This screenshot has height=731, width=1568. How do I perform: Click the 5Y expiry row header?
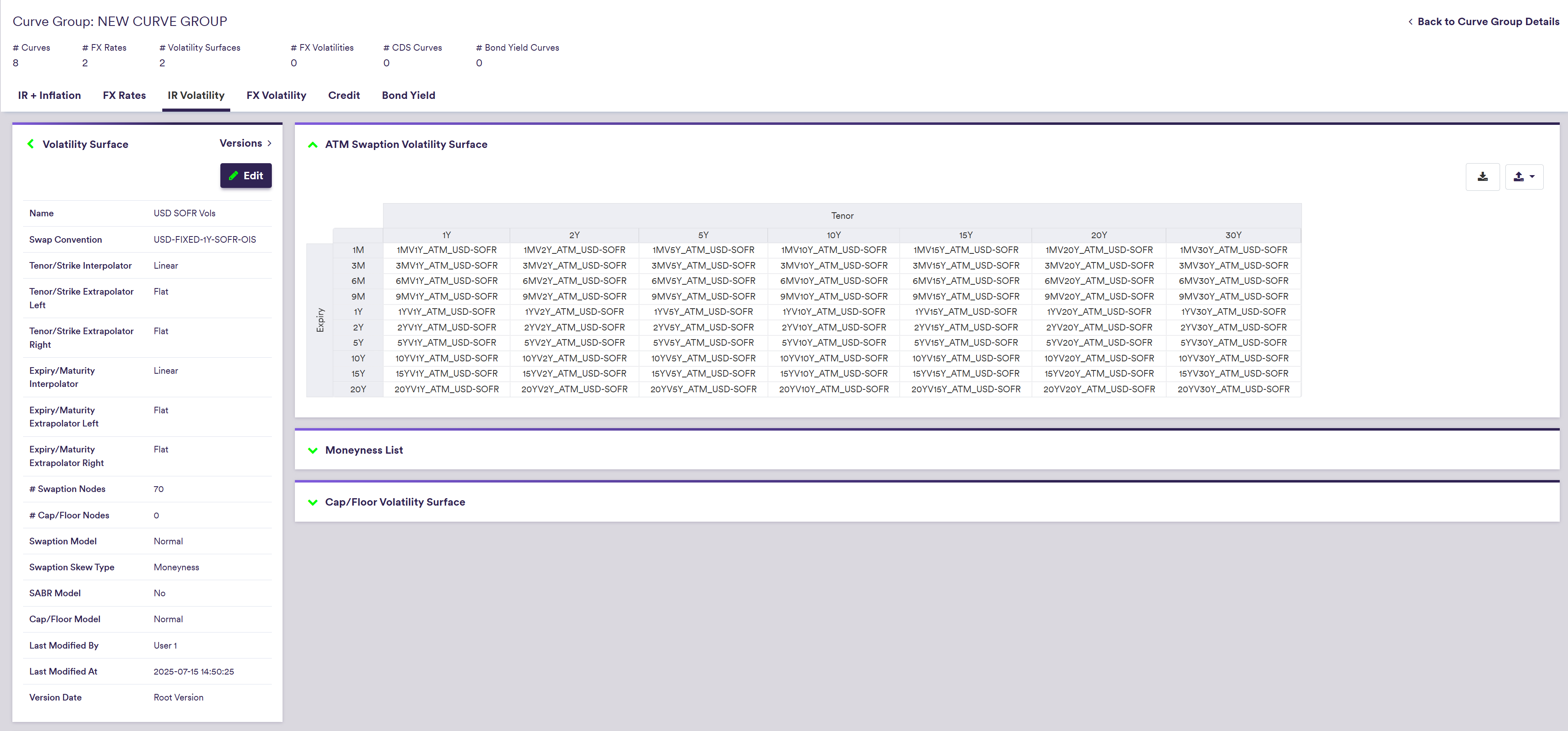click(x=358, y=342)
